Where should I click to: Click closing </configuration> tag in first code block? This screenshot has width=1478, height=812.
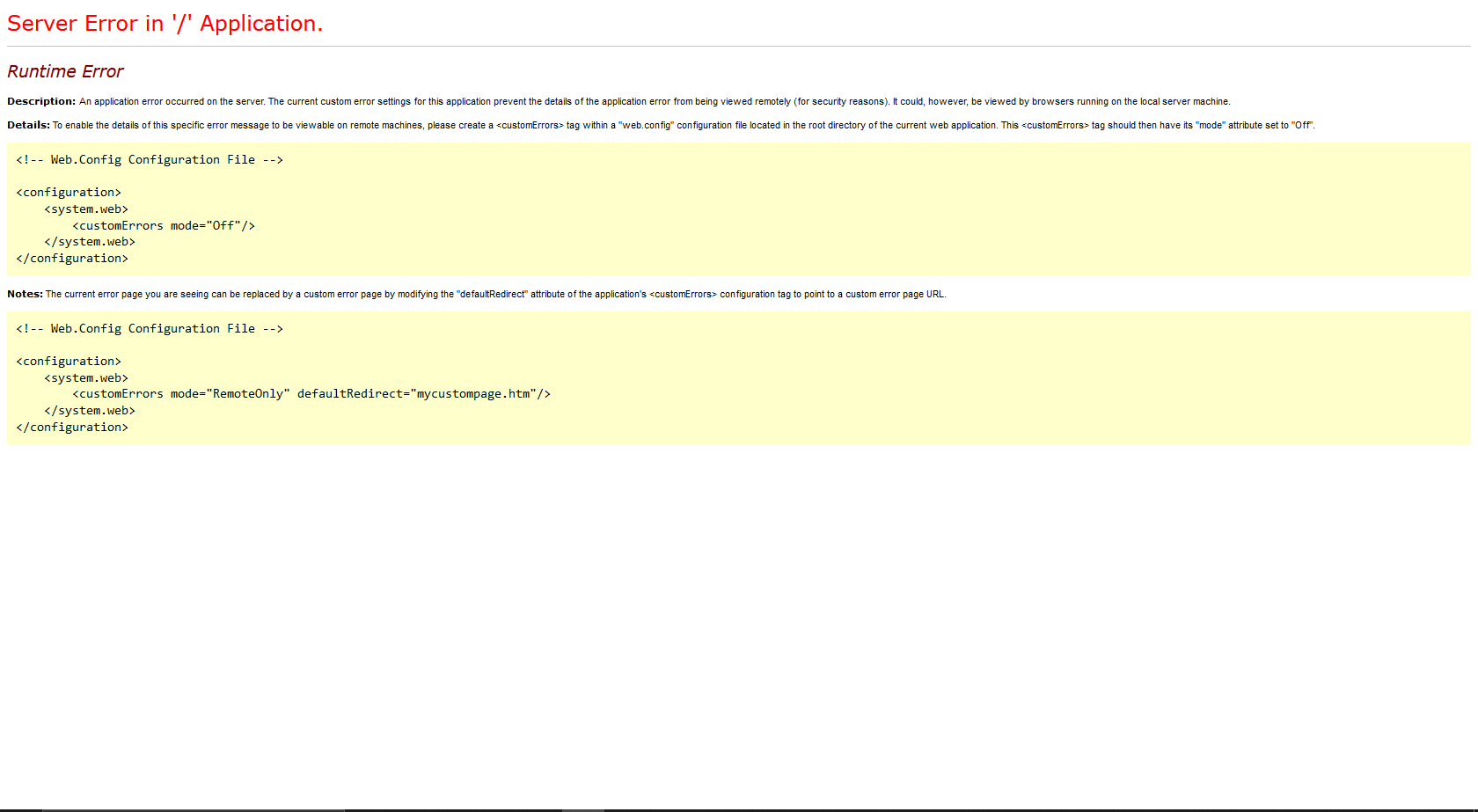72,258
